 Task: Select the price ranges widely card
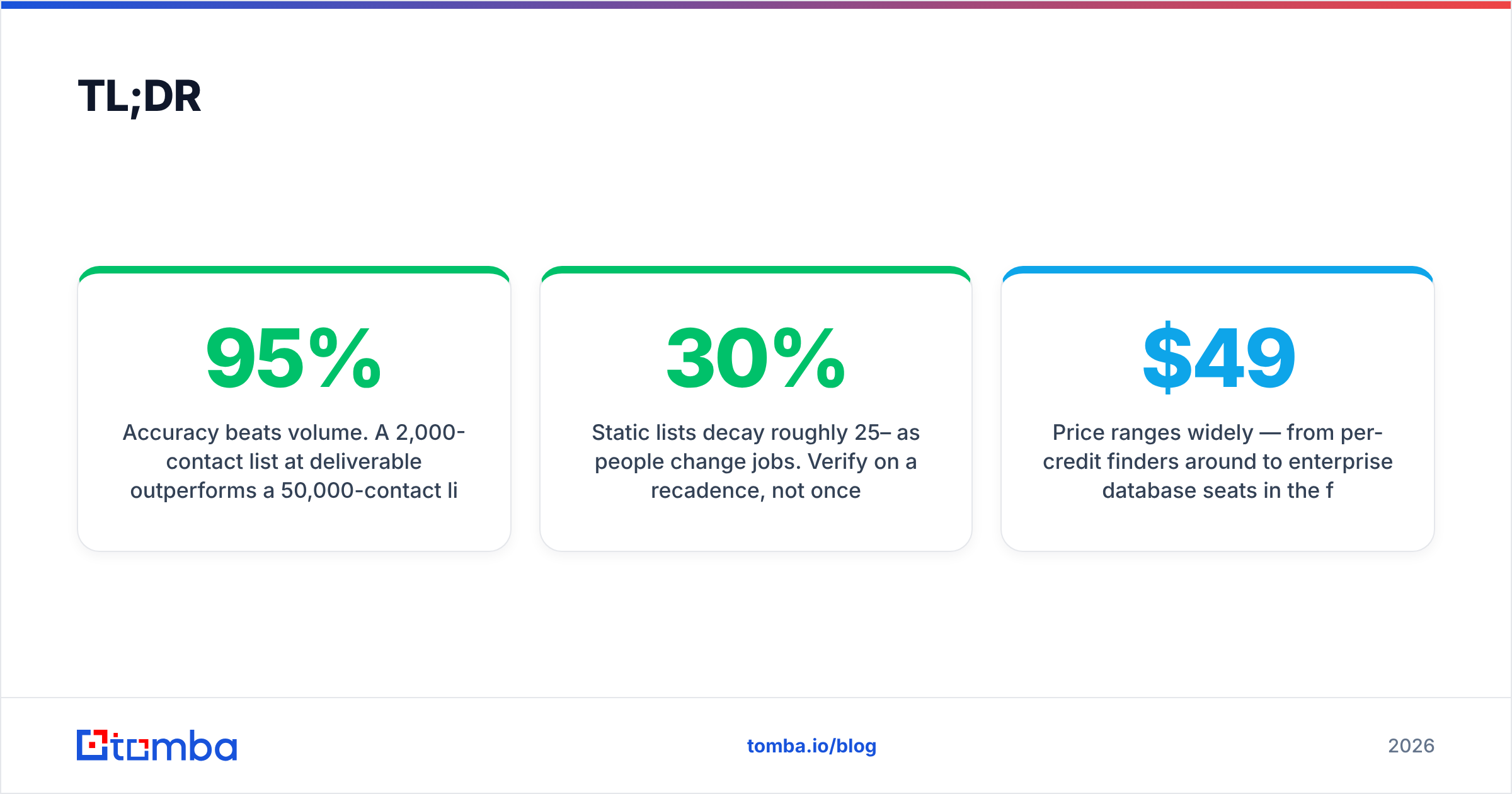1218,408
